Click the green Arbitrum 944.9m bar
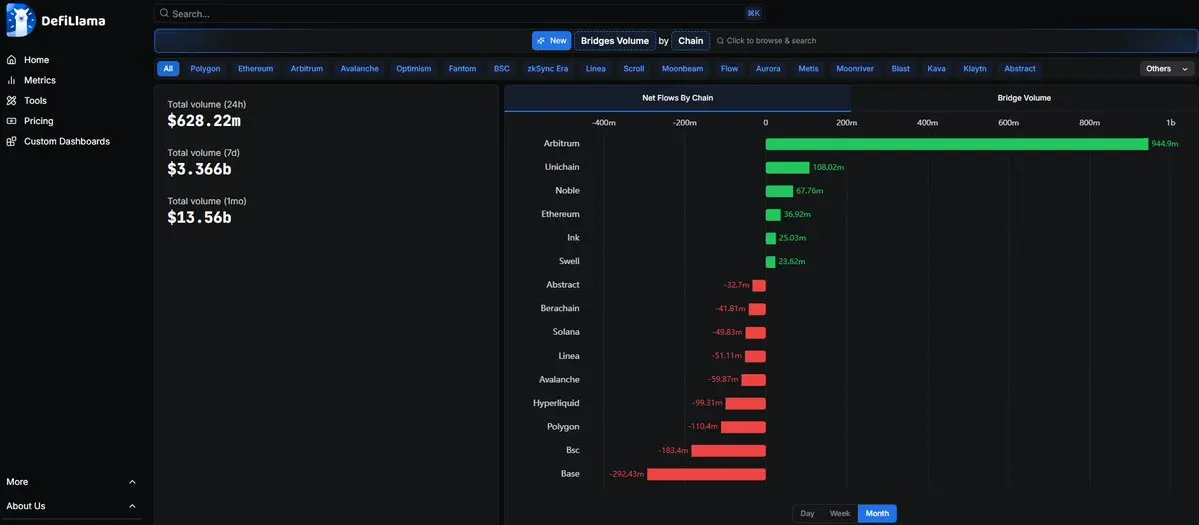The width and height of the screenshot is (1199, 525). [957, 144]
